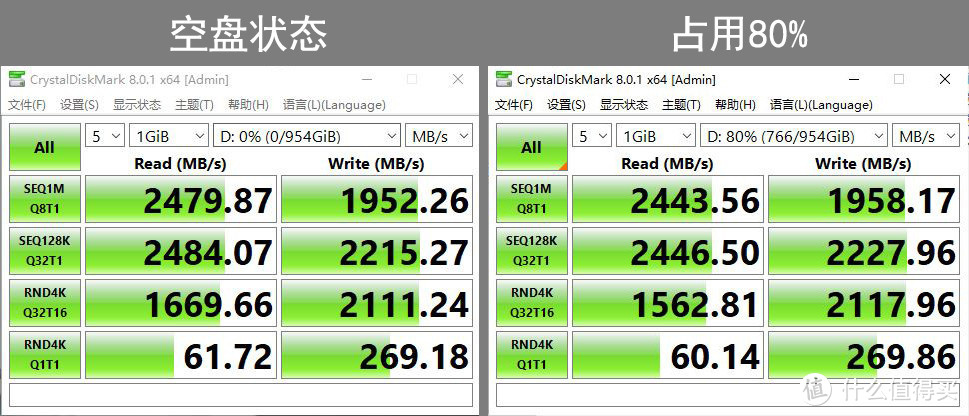Open 帮助(H) menu in right window

click(x=735, y=105)
